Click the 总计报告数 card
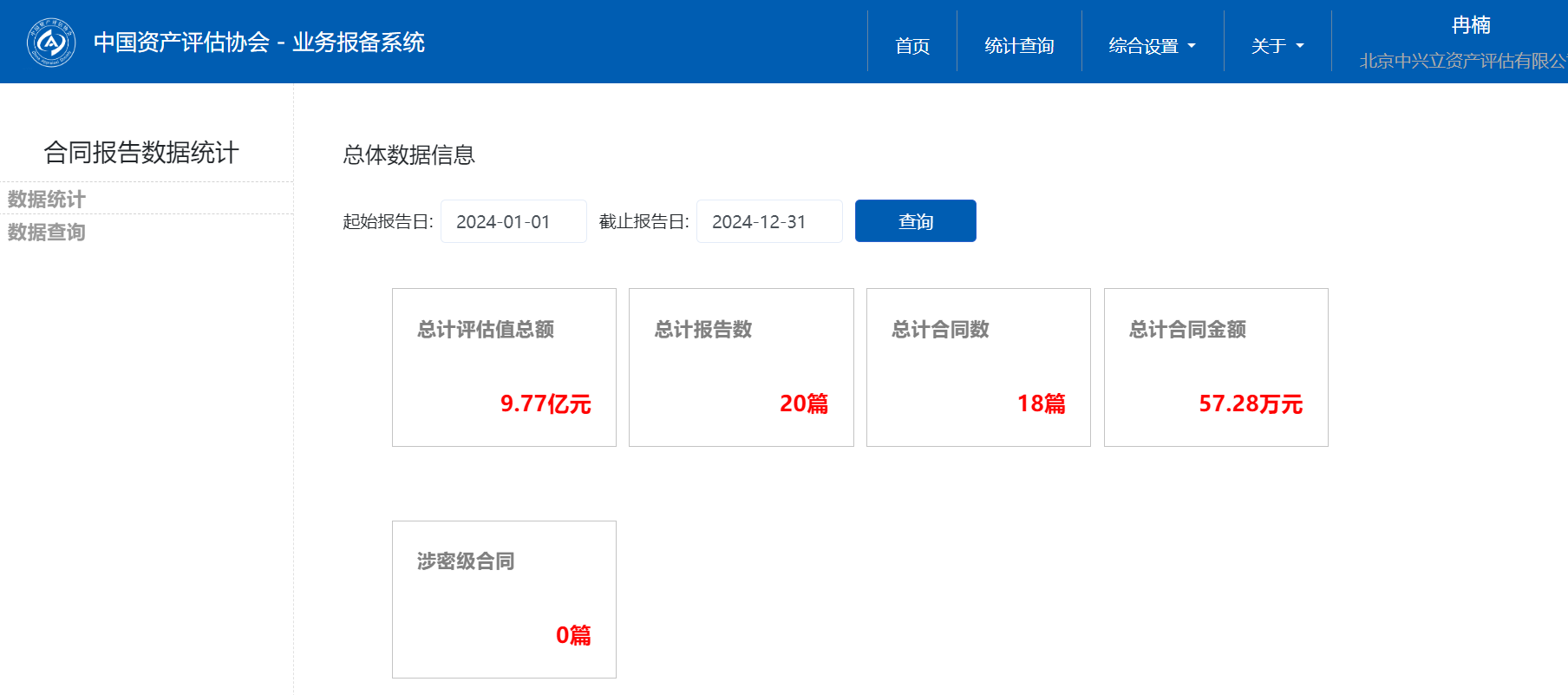Viewport: 1568px width, 695px height. [x=741, y=367]
